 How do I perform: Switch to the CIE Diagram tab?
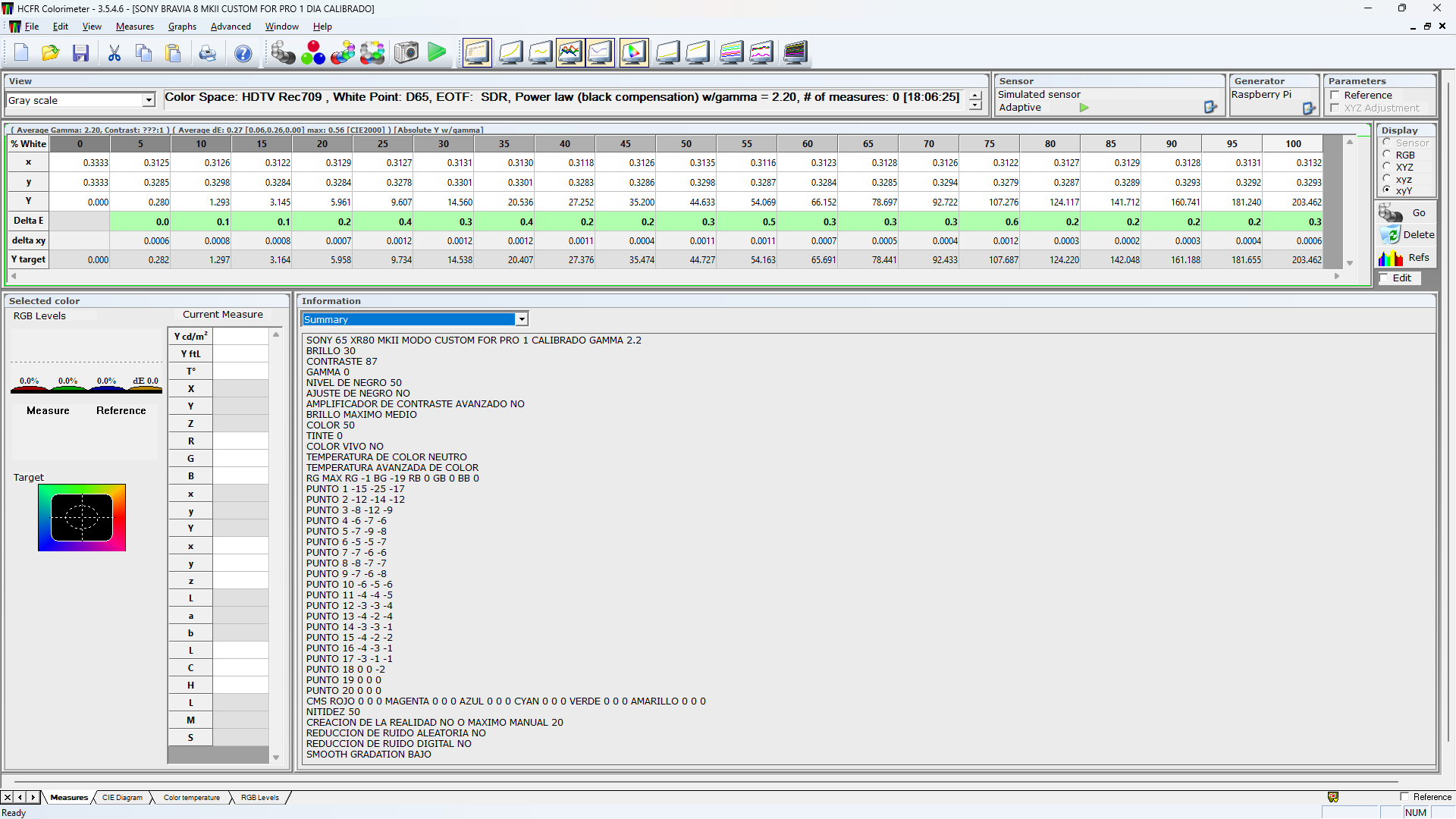[x=122, y=797]
